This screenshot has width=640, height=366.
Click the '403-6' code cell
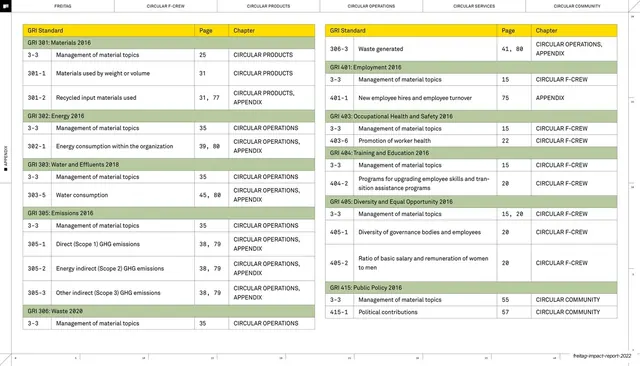tap(339, 141)
